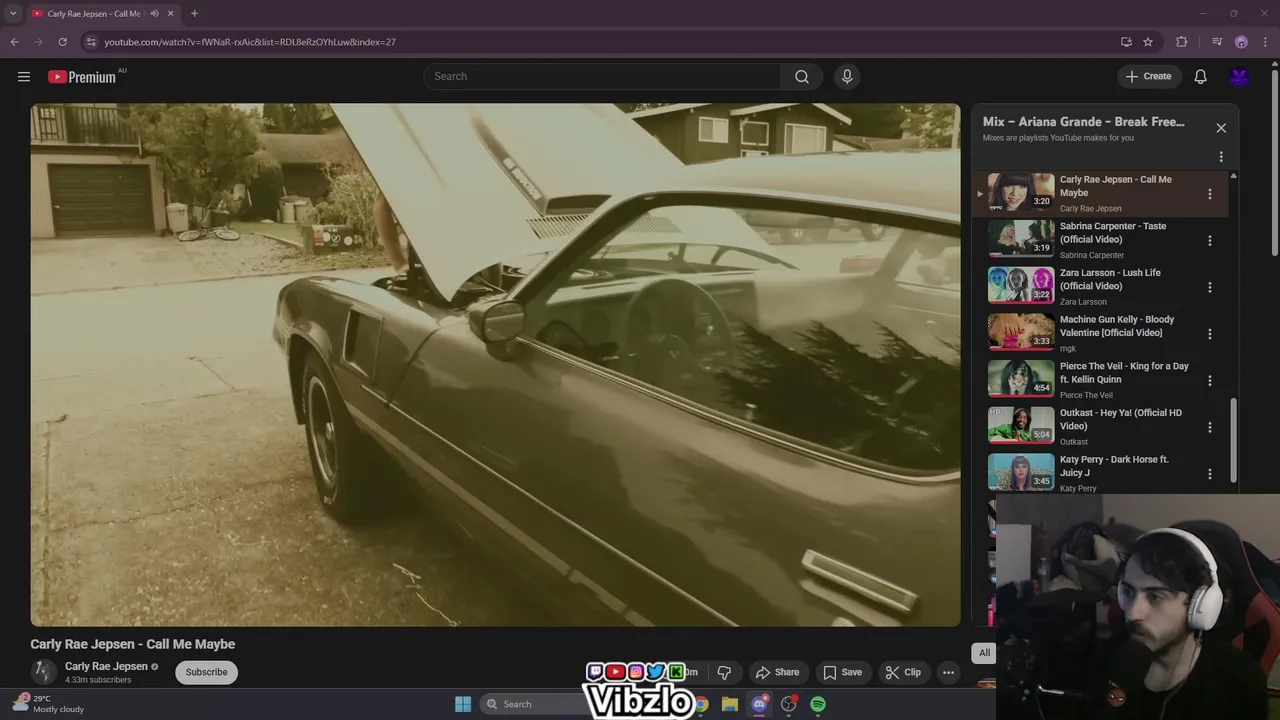Clip the video with scissors button
Screen dimensions: 1280x720
pyautogui.click(x=903, y=672)
